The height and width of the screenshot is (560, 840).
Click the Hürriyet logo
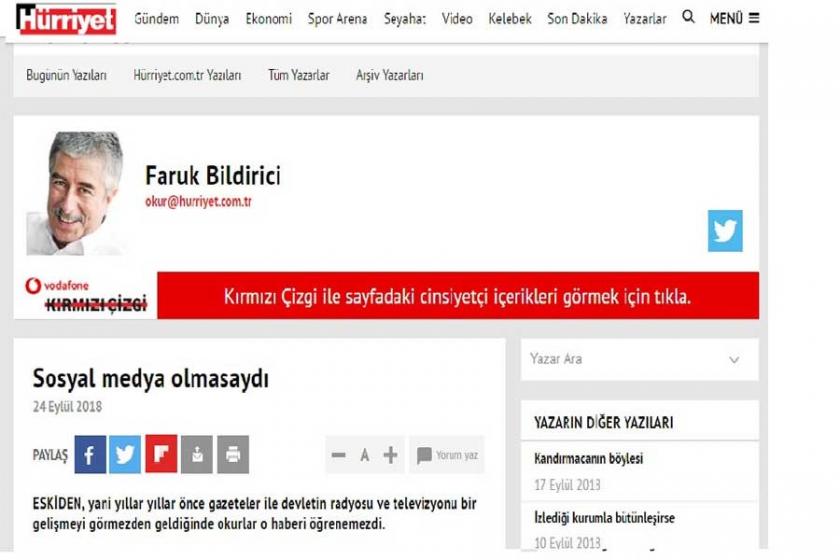66,19
